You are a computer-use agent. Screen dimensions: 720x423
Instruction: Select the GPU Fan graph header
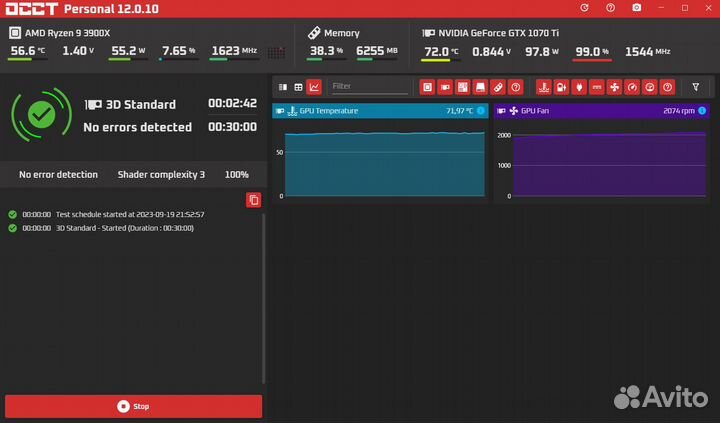pos(580,111)
